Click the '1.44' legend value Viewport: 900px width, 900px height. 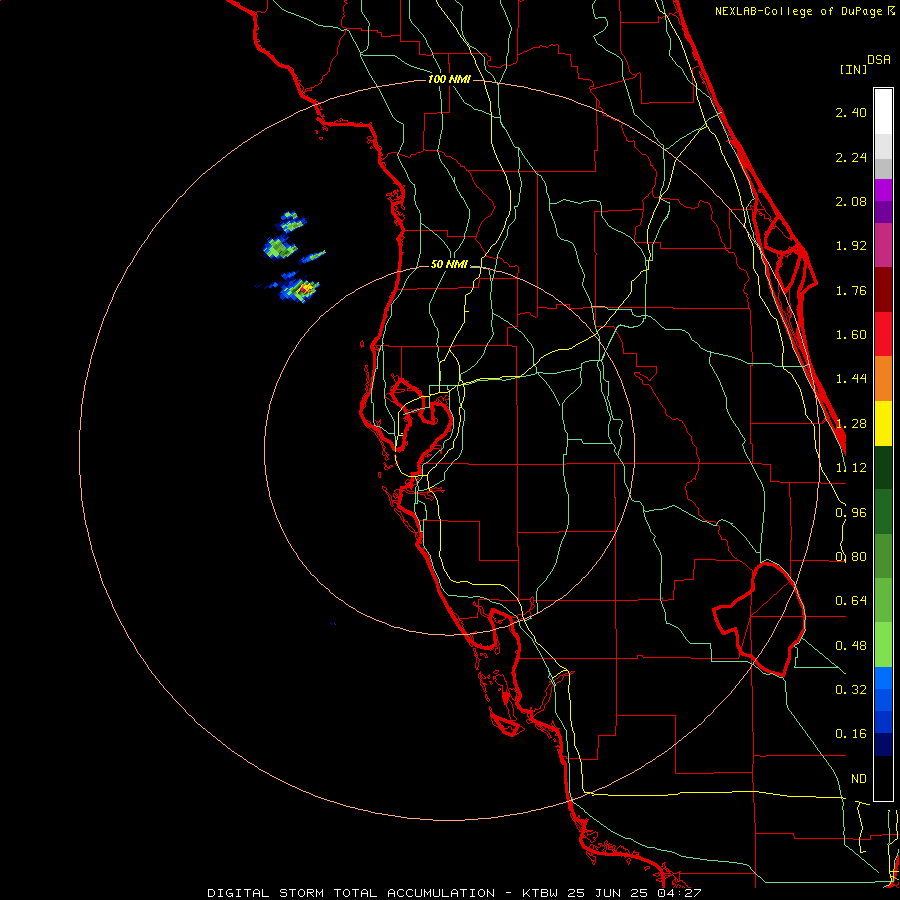(x=851, y=379)
